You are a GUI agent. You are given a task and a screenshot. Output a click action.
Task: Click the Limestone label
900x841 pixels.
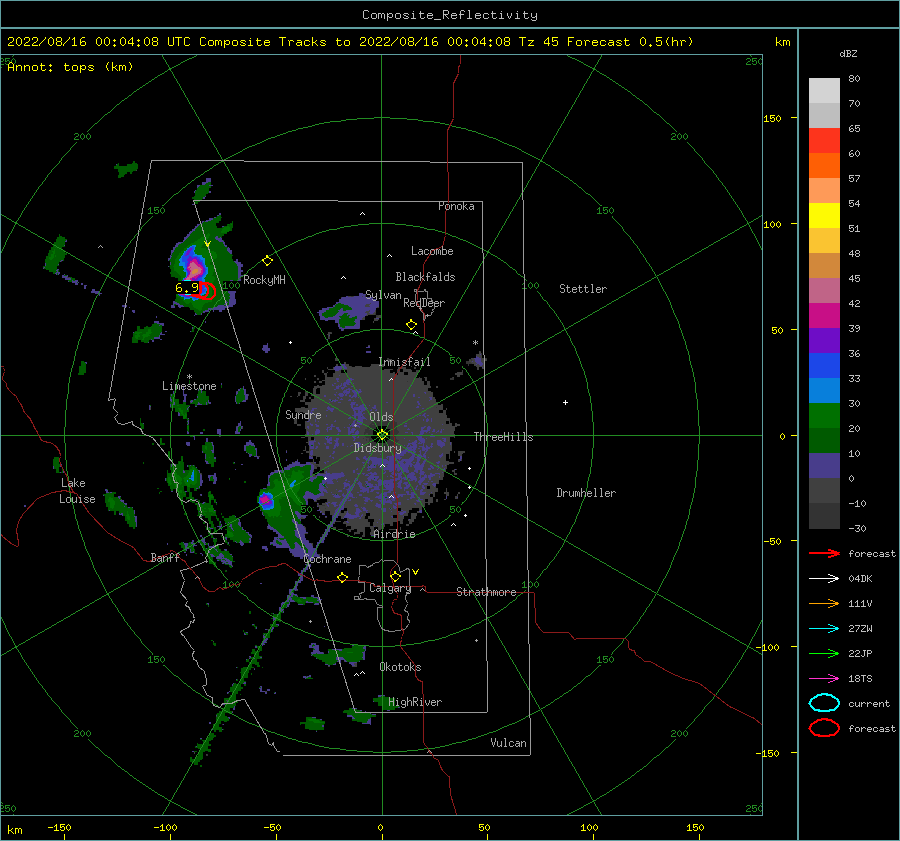click(x=189, y=386)
